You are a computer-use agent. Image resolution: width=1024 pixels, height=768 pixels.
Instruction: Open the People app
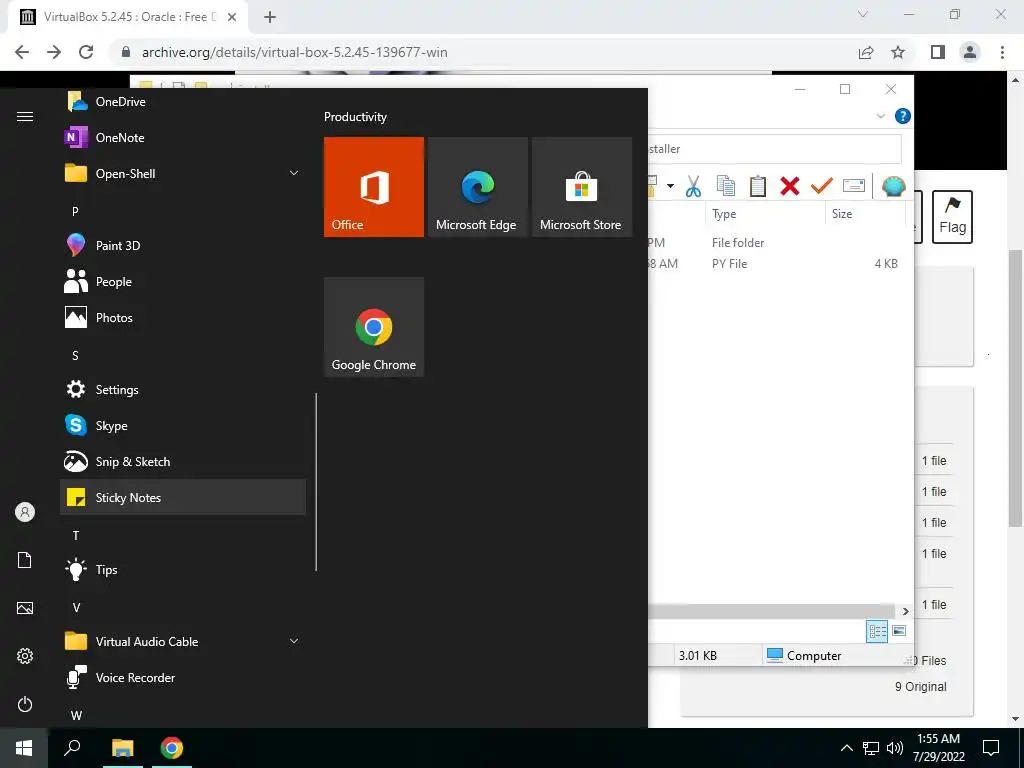(x=183, y=281)
